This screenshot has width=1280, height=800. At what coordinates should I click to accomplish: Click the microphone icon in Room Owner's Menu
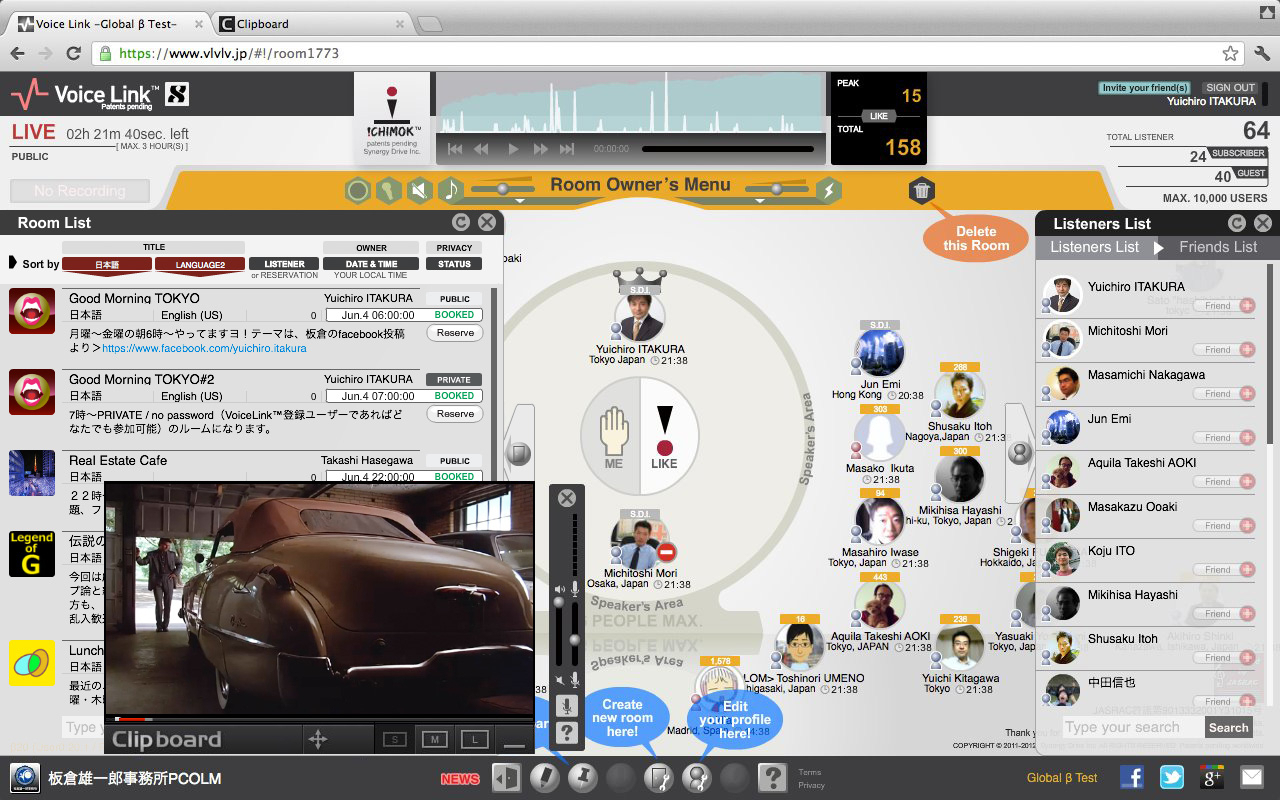pos(388,190)
